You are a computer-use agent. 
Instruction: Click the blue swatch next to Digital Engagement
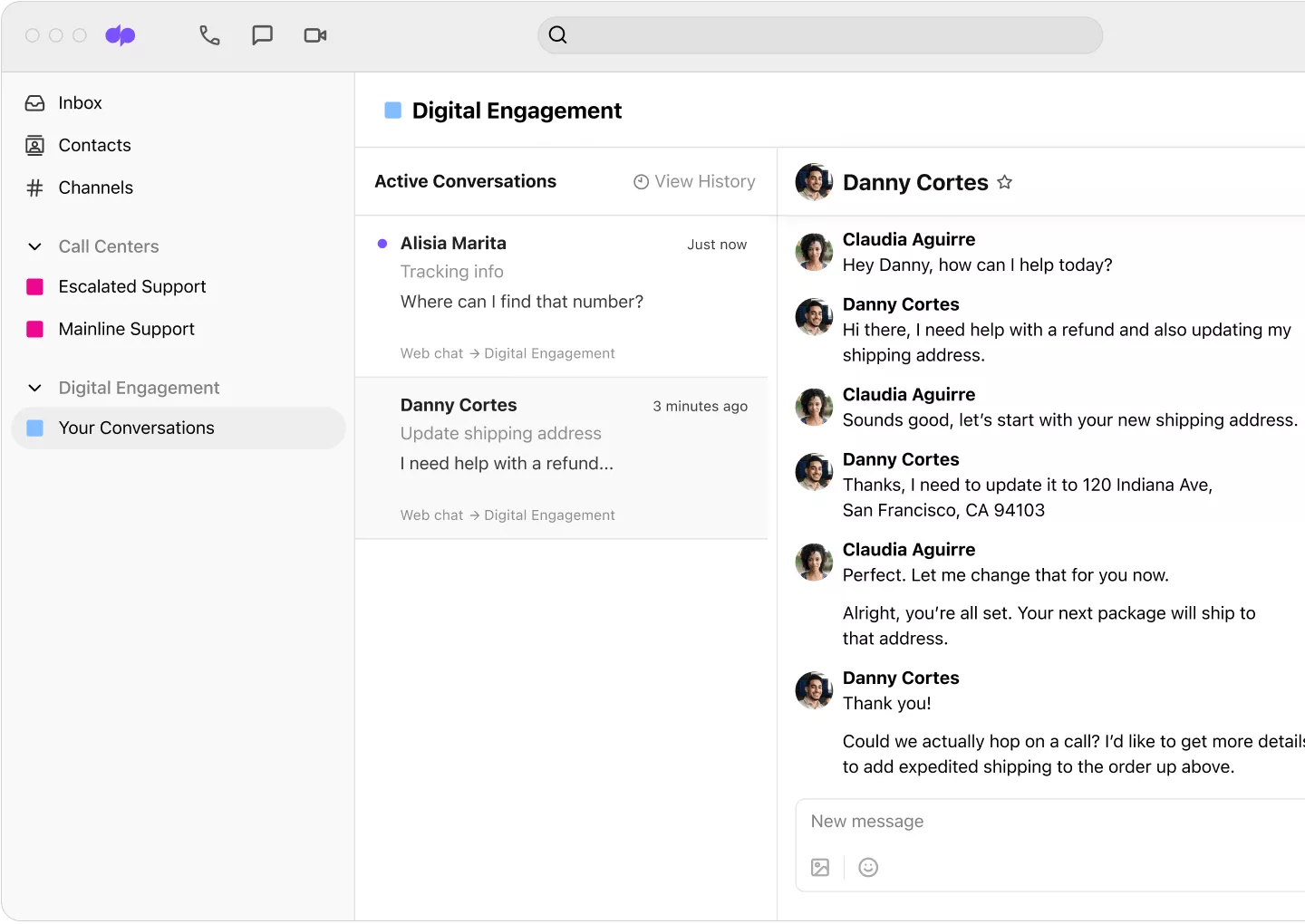[x=392, y=110]
